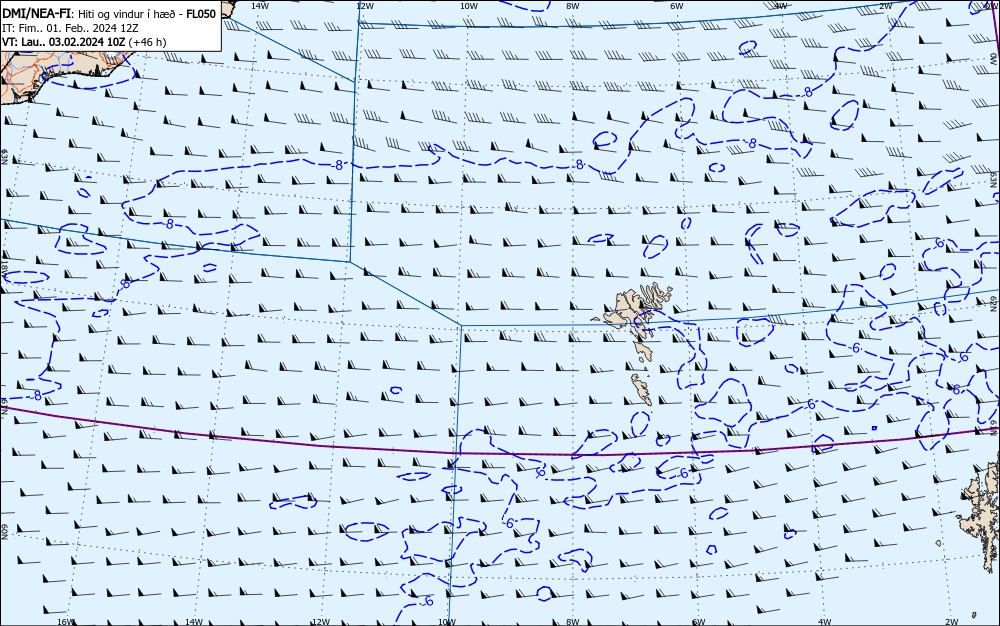Click the '8W' label on the top edge
The height and width of the screenshot is (626, 1000).
click(x=573, y=6)
